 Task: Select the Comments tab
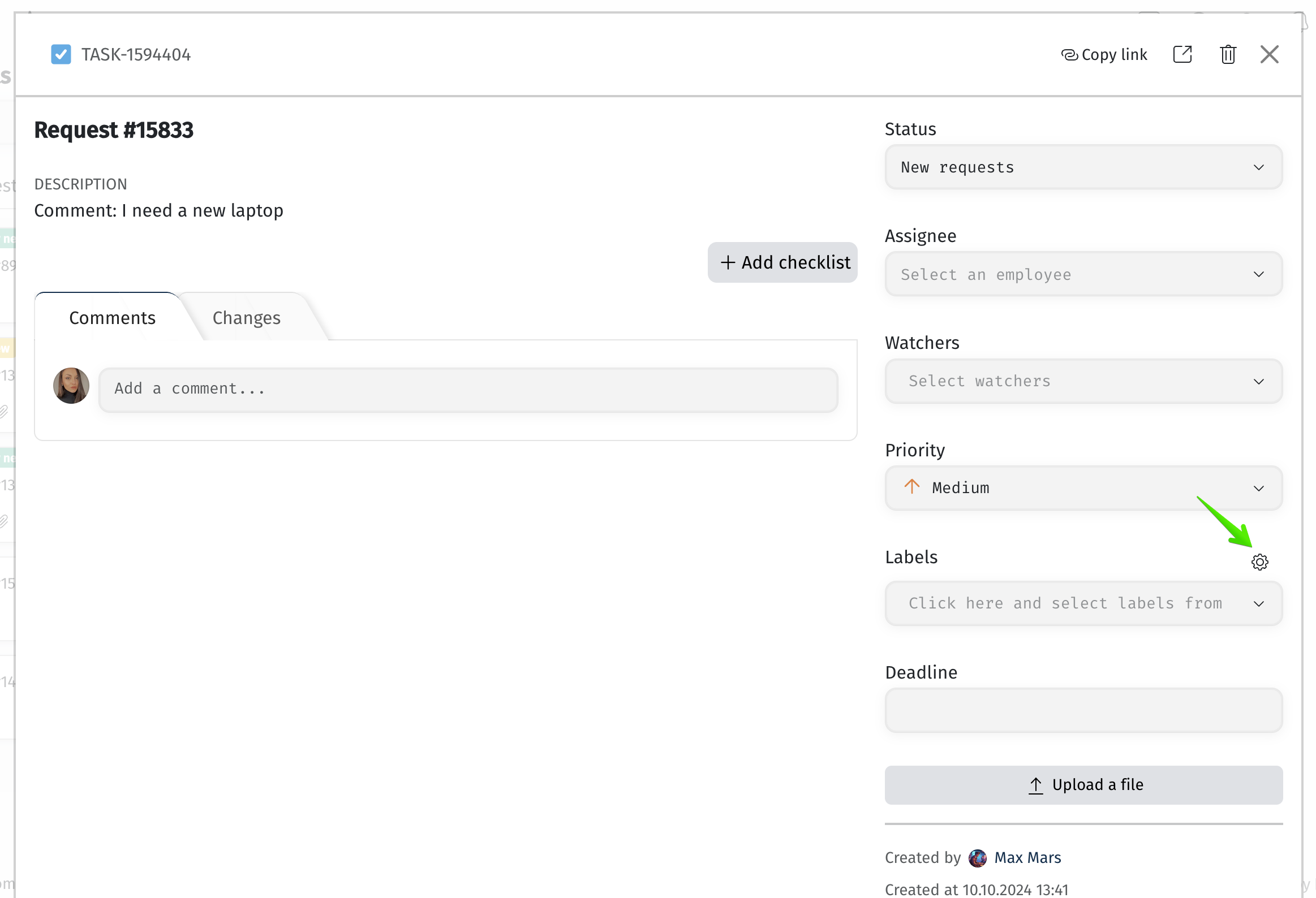tap(112, 318)
